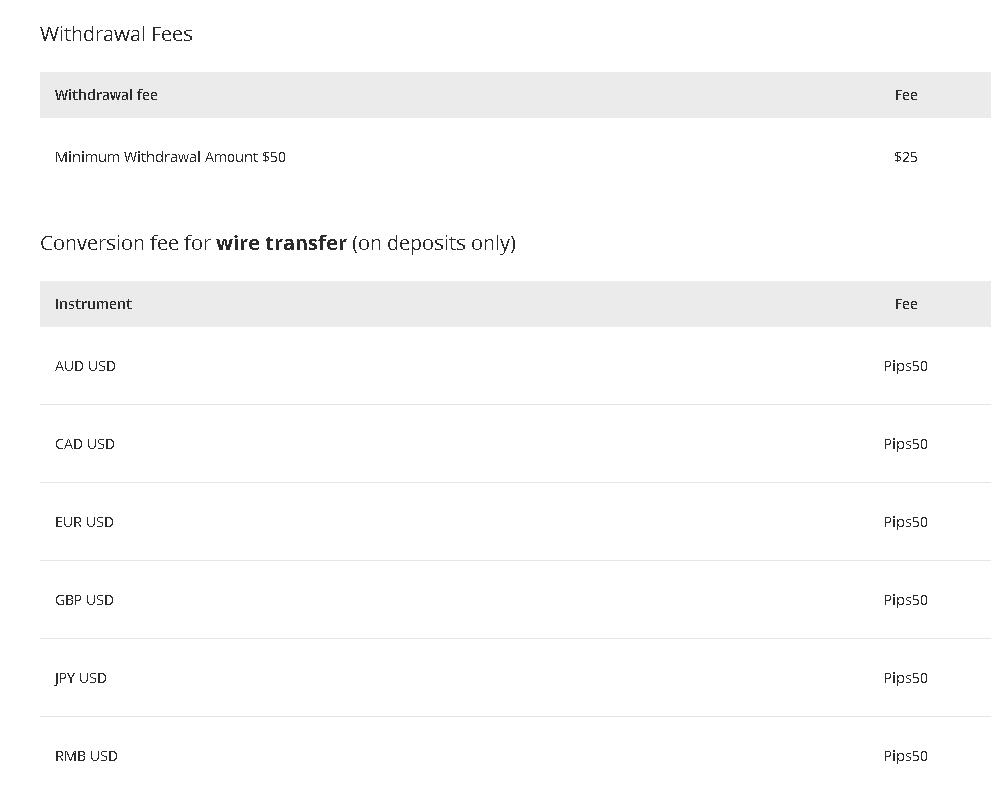Click the Instrument column header
This screenshot has height=792, width=991.
click(94, 304)
